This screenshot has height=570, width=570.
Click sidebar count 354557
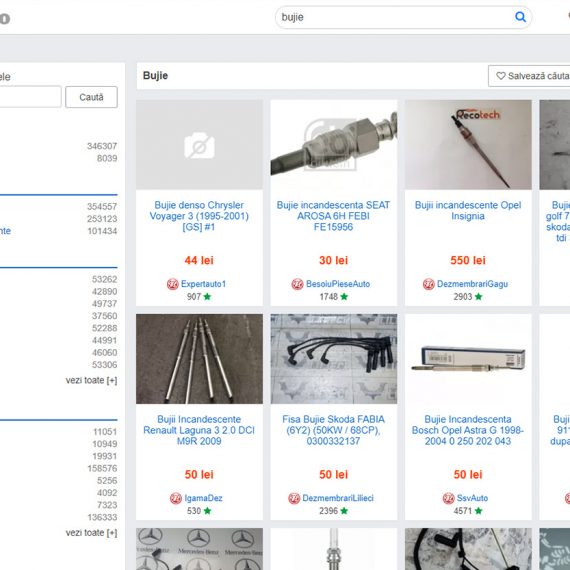click(102, 206)
